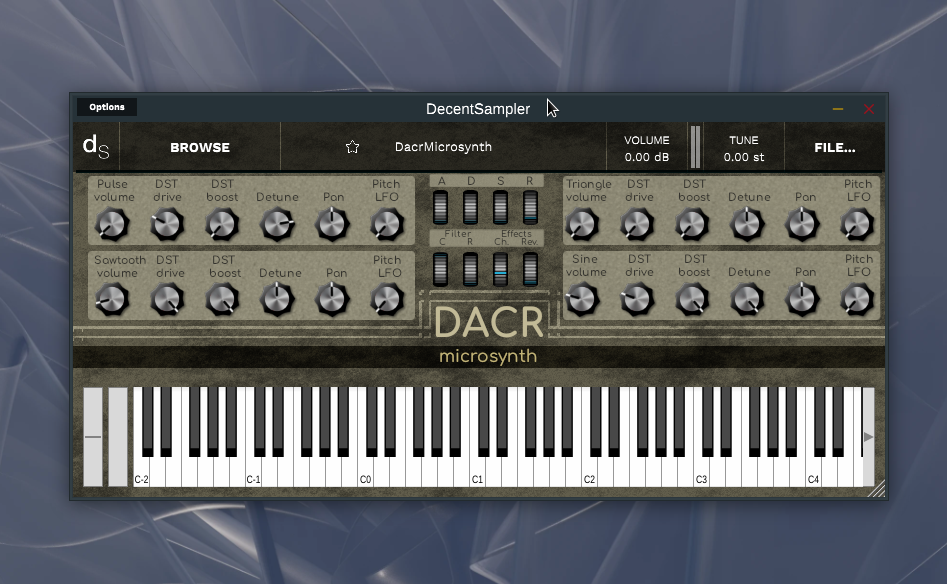947x584 pixels.
Task: Favorite the preset with the star icon
Action: pyautogui.click(x=353, y=147)
